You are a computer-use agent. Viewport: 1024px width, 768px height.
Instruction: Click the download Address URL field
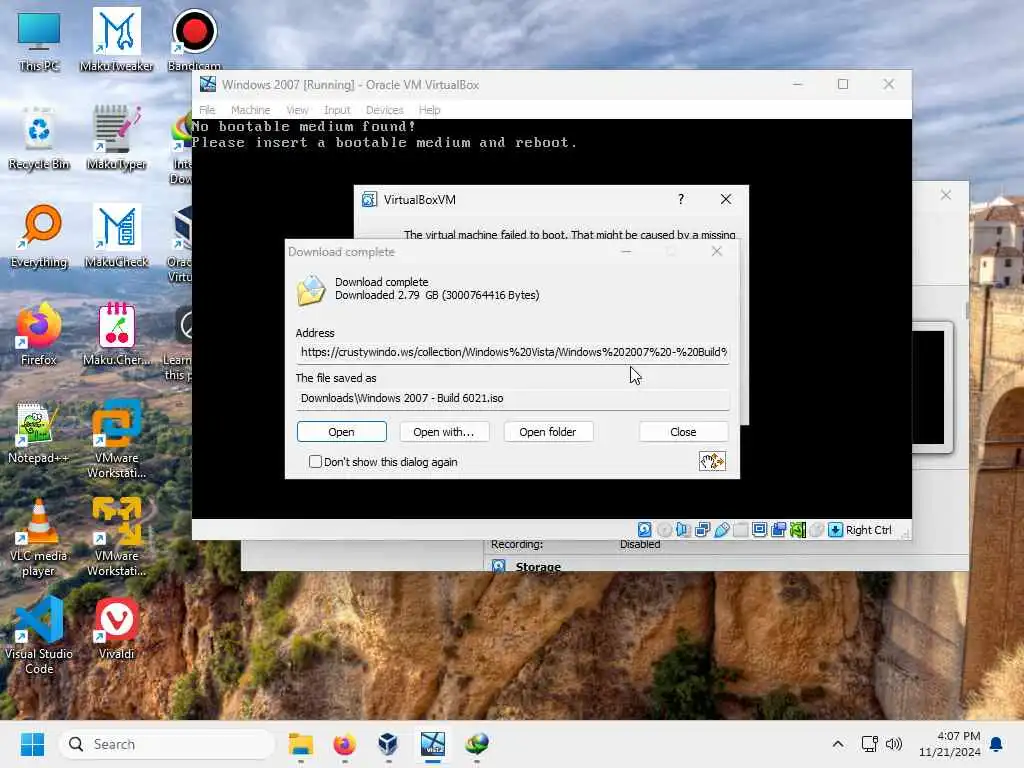coord(513,352)
